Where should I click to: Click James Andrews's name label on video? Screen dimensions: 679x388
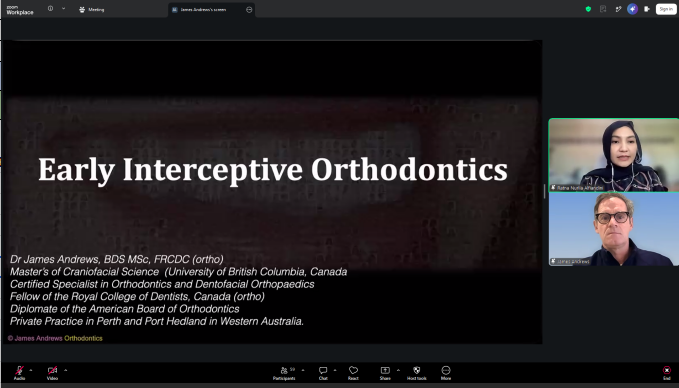click(x=570, y=262)
